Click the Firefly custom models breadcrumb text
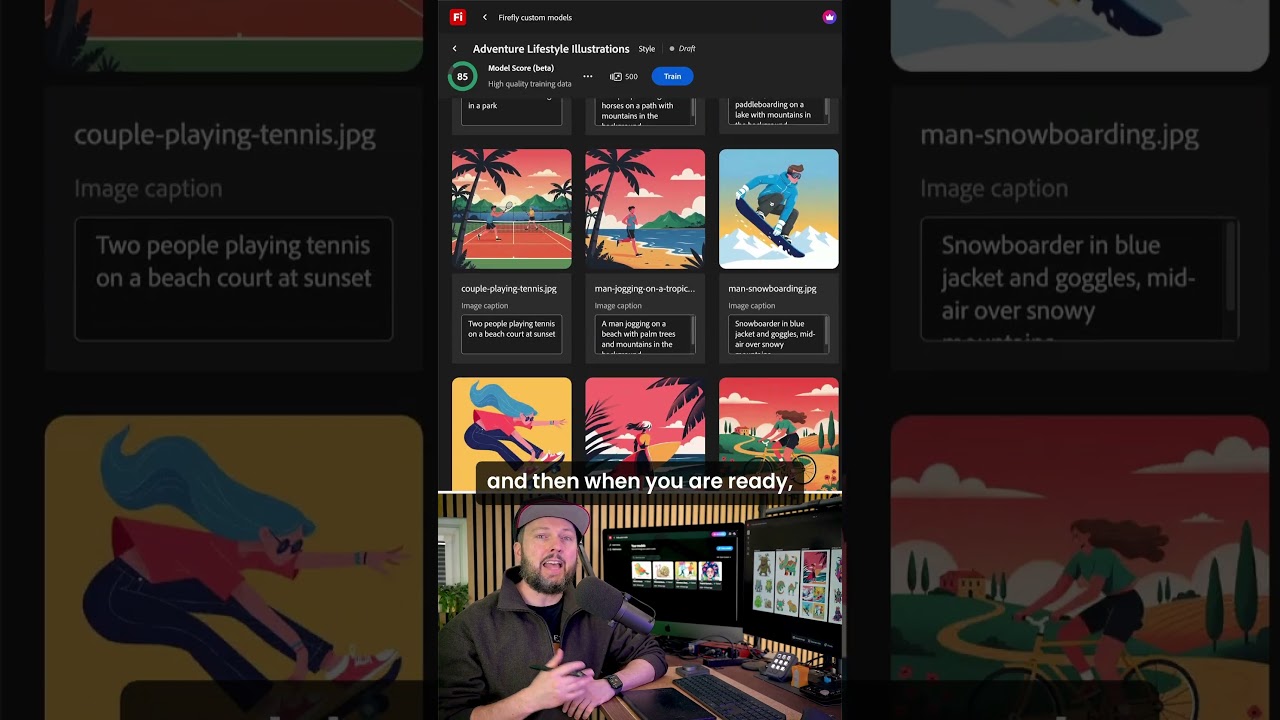This screenshot has width=1280, height=720. tap(535, 17)
